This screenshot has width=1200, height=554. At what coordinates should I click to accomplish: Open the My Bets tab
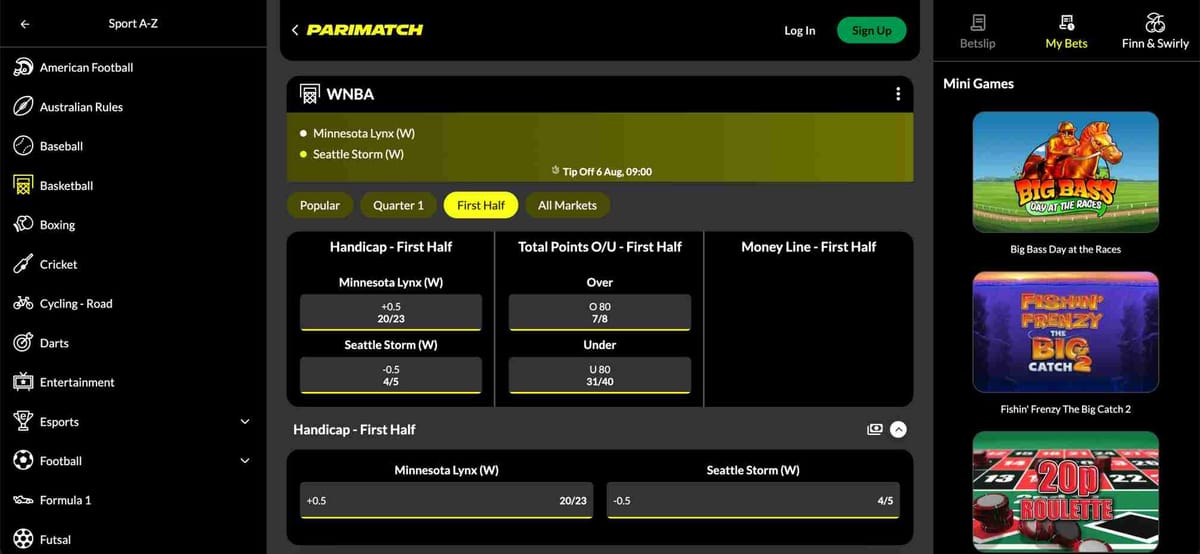[x=1066, y=31]
